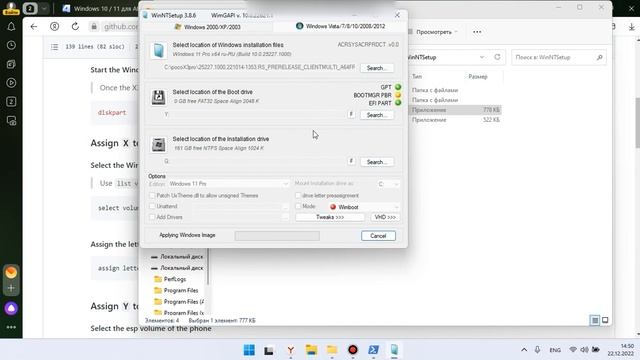Screen dimensions: 640x360
Task: Search for Windows installation files
Action: click(x=377, y=68)
